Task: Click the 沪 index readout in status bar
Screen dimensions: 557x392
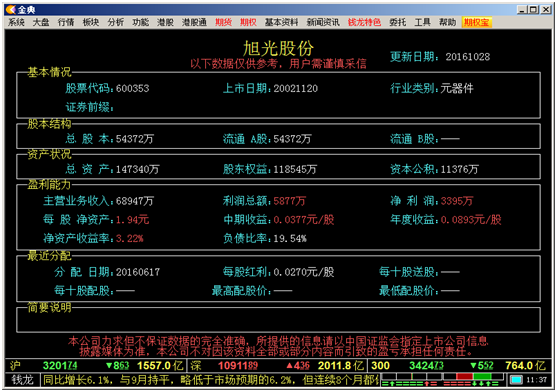Action: (95, 365)
